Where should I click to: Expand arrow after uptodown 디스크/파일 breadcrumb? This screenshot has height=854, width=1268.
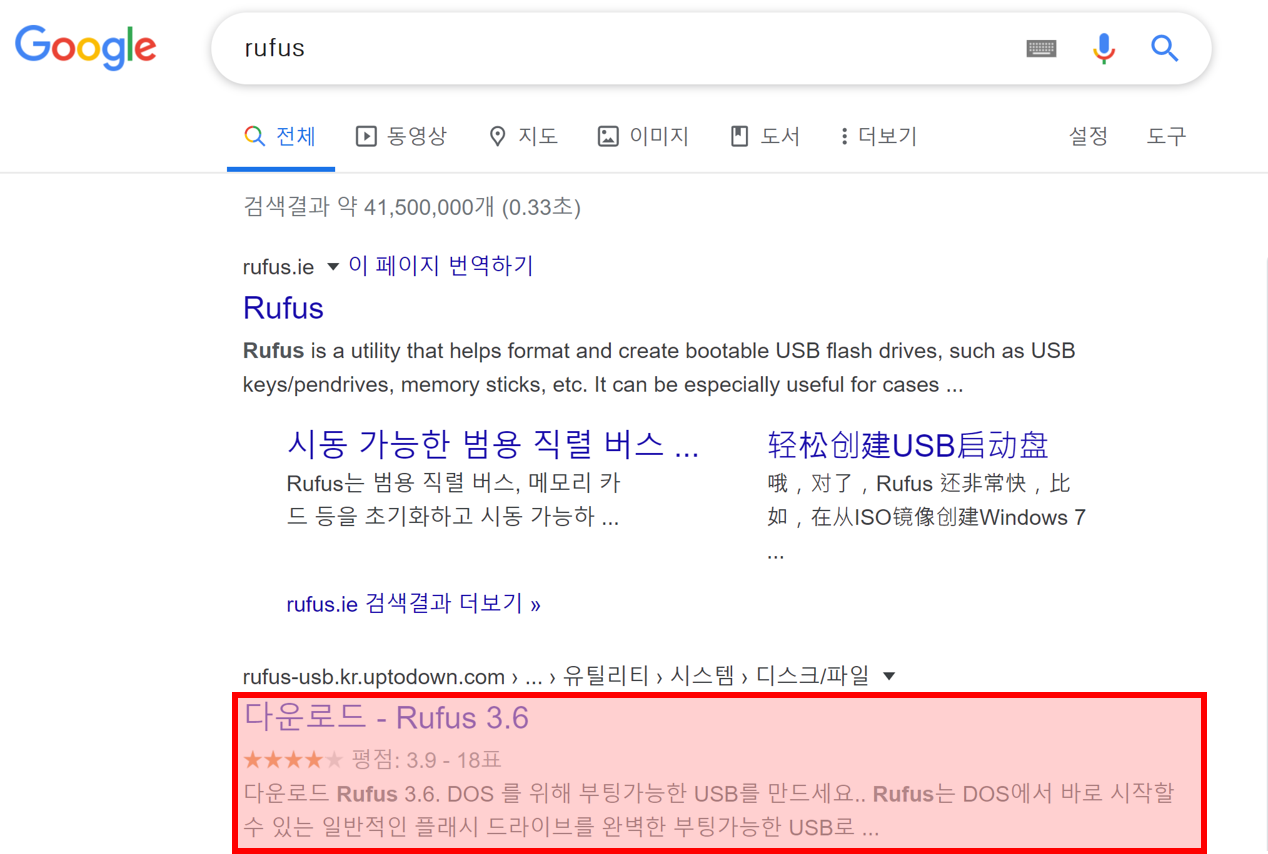tap(888, 677)
